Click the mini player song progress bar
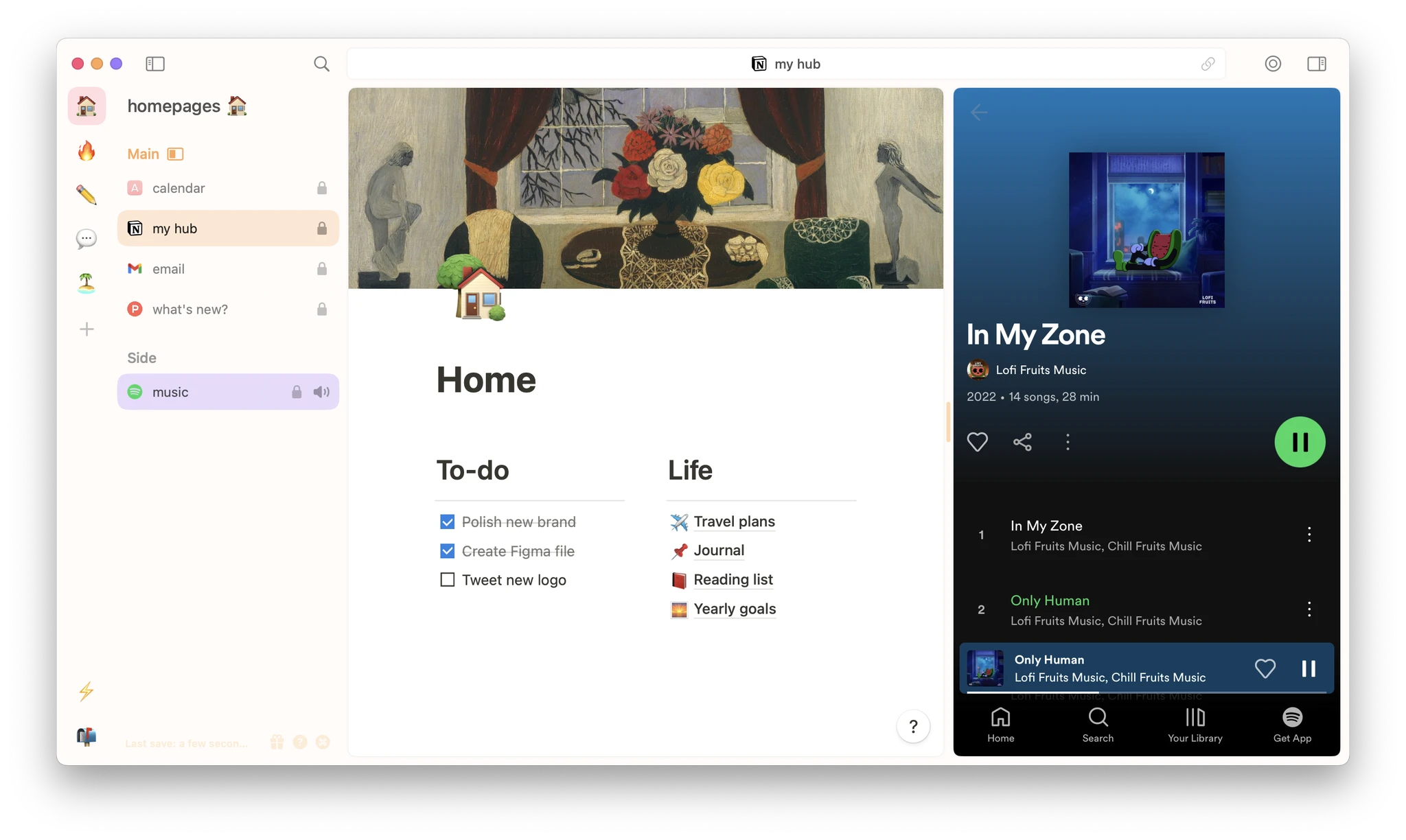This screenshot has height=840, width=1406. point(1146,692)
